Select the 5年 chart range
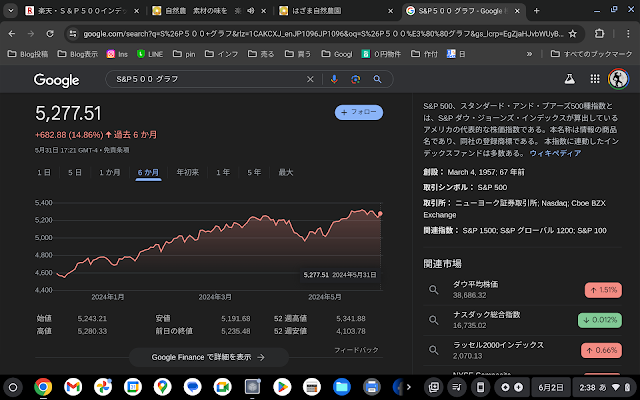This screenshot has width=640, height=400. click(x=254, y=172)
